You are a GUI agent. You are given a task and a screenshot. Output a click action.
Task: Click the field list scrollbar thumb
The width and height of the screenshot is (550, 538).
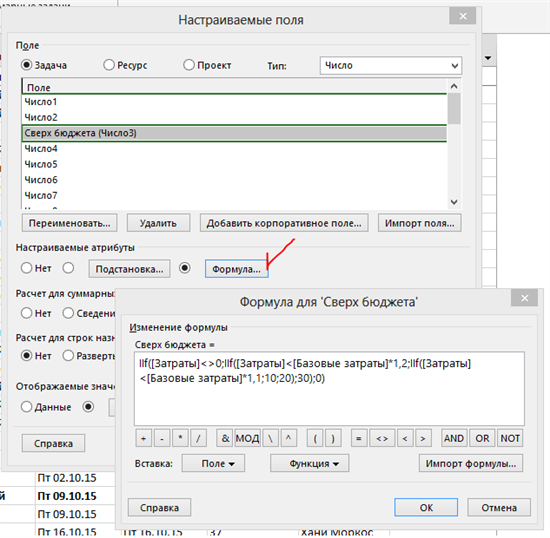tap(454, 109)
